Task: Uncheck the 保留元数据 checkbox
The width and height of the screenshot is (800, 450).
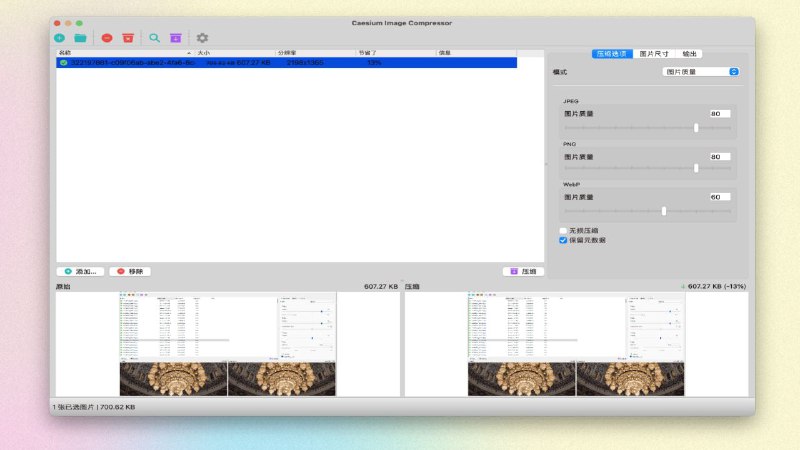Action: coord(563,240)
